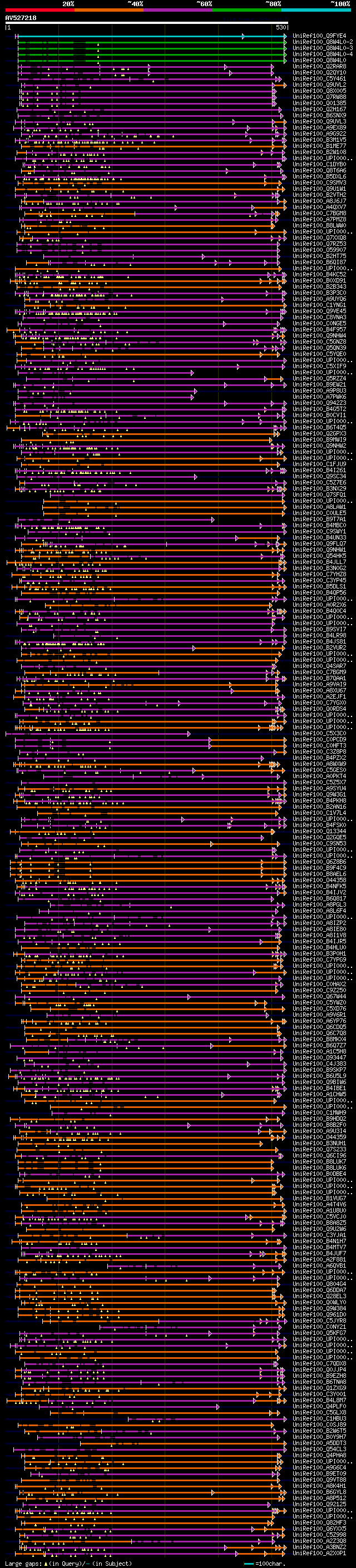Select label UniRef100_B1ME77
This screenshot has height=1568, width=356.
click(x=319, y=146)
